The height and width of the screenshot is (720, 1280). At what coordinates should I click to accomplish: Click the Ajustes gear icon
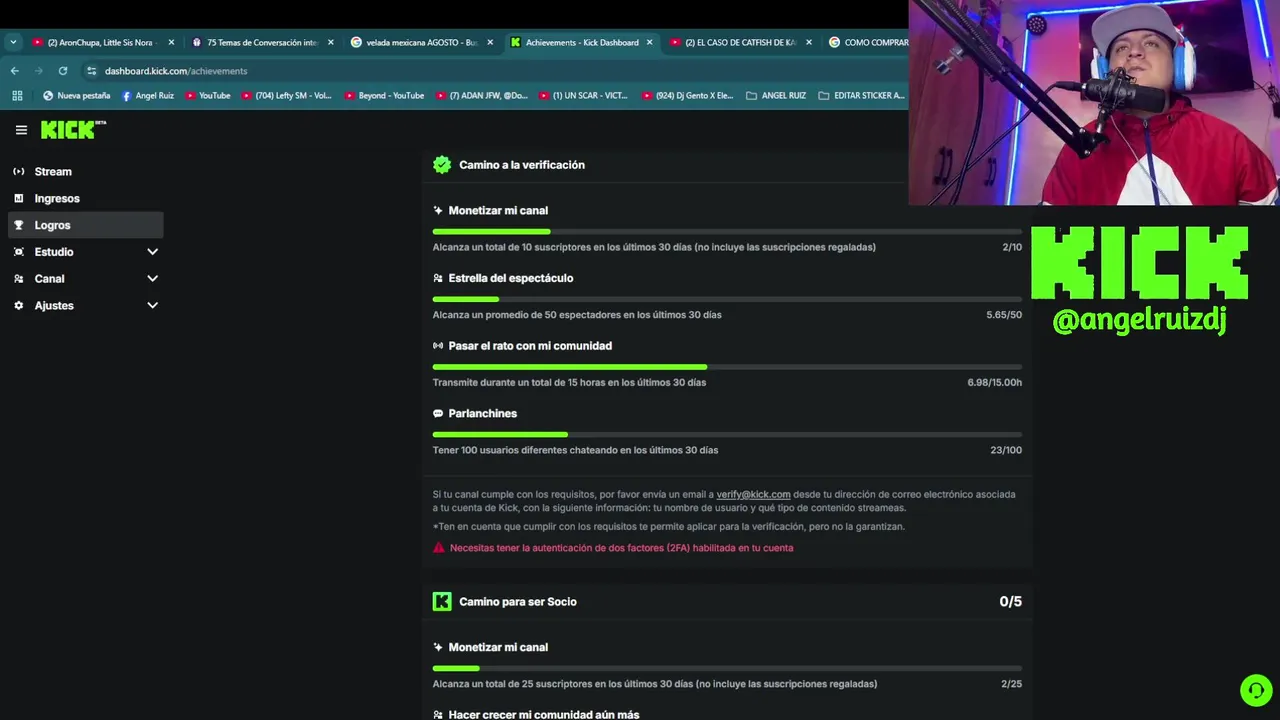[x=18, y=305]
